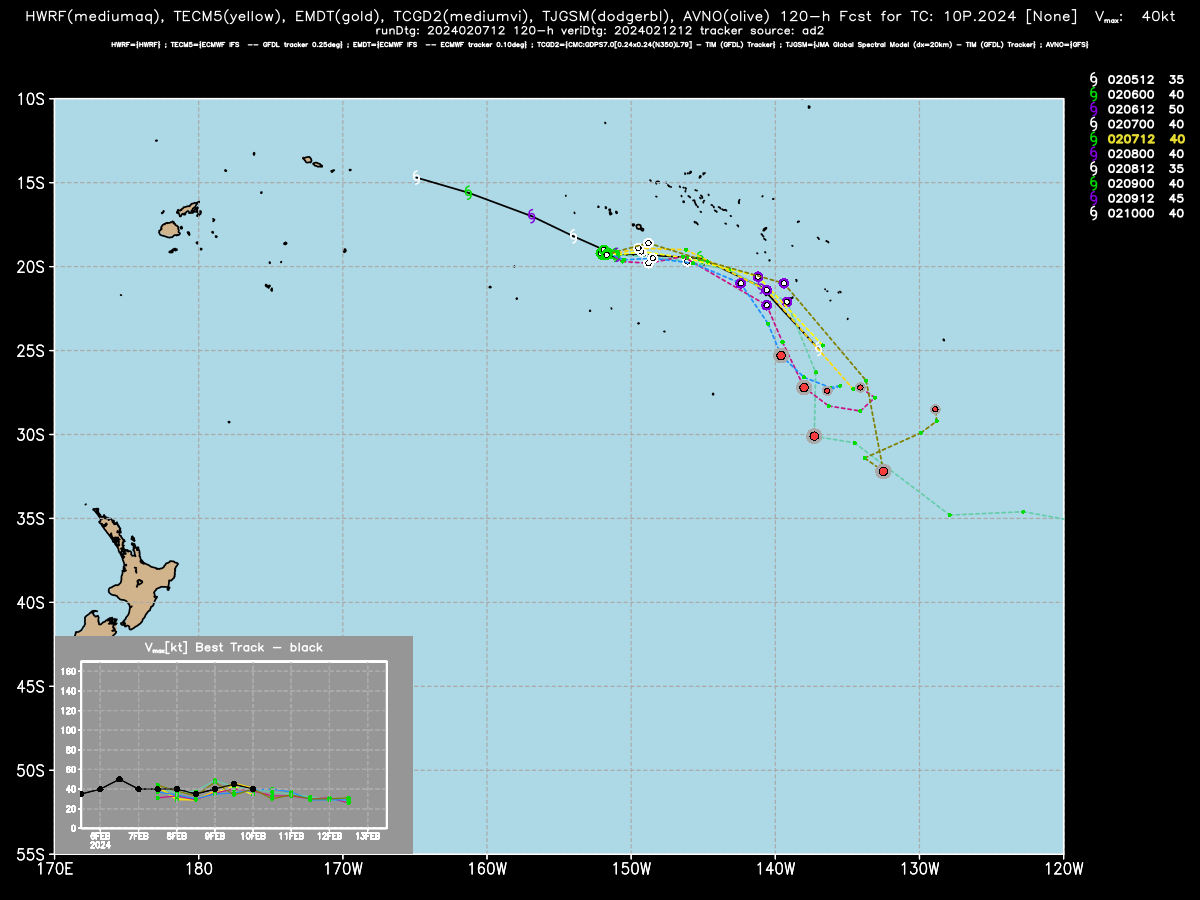
Task: Click the HWRF(mediumaq) model label in the title
Action: point(94,17)
